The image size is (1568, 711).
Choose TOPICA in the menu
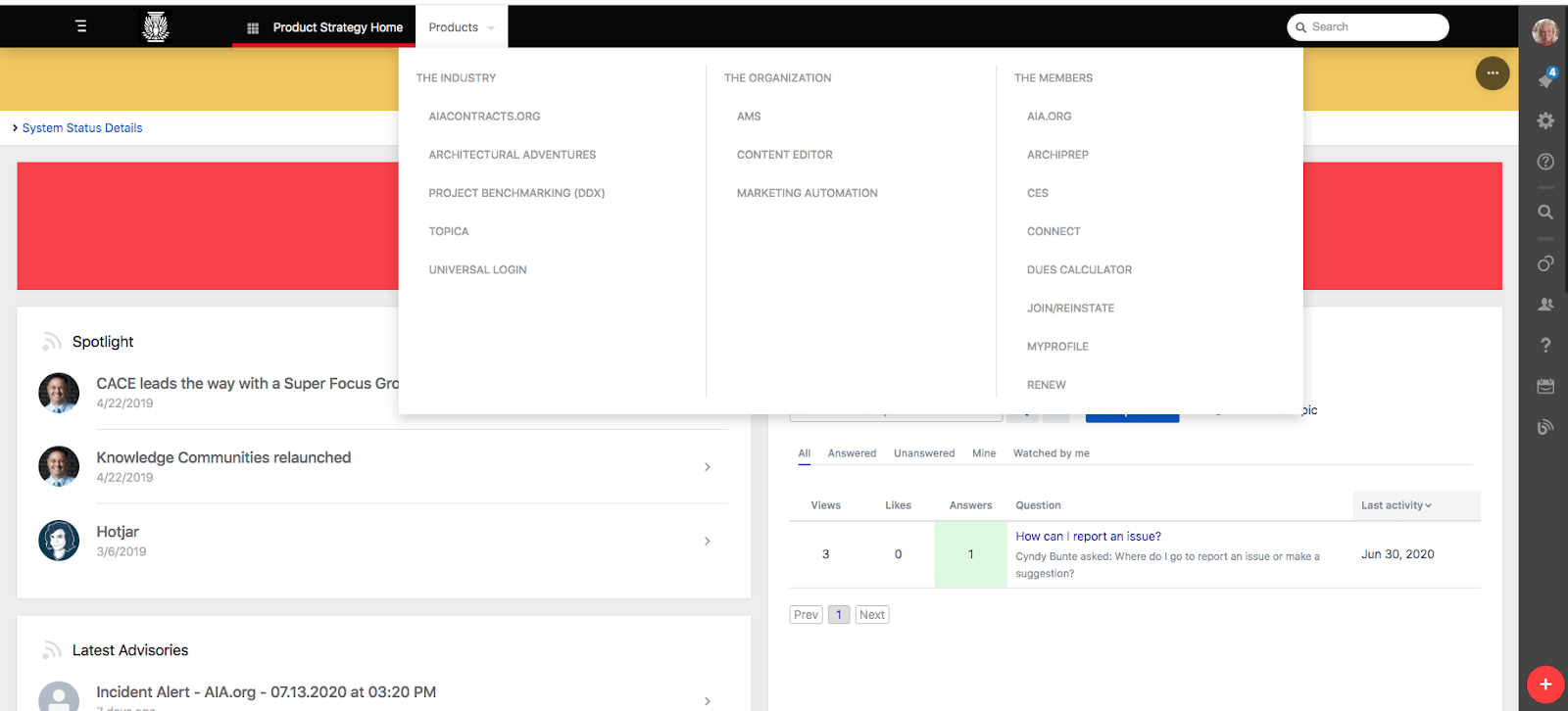448,231
